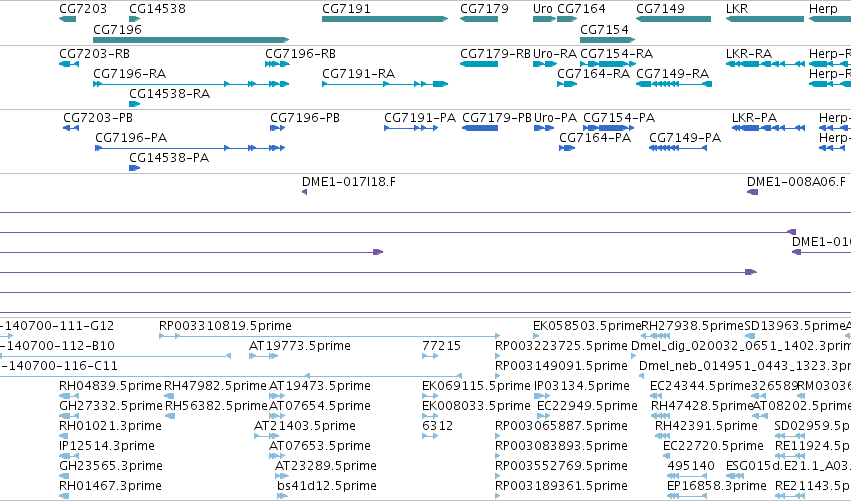Open the CG7149 gene label
The image size is (851, 501).
660,9
